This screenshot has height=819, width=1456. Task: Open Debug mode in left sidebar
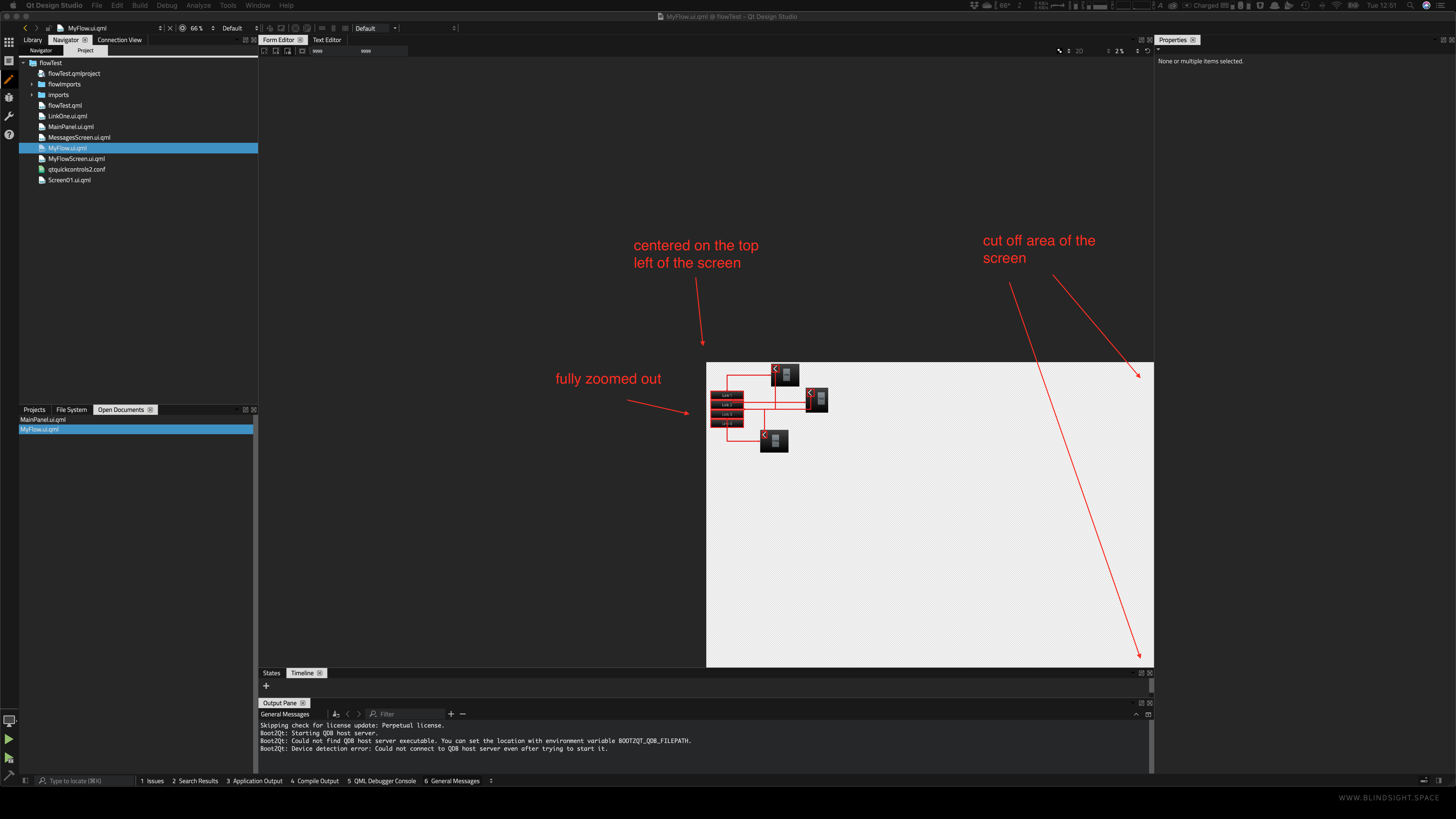8,98
